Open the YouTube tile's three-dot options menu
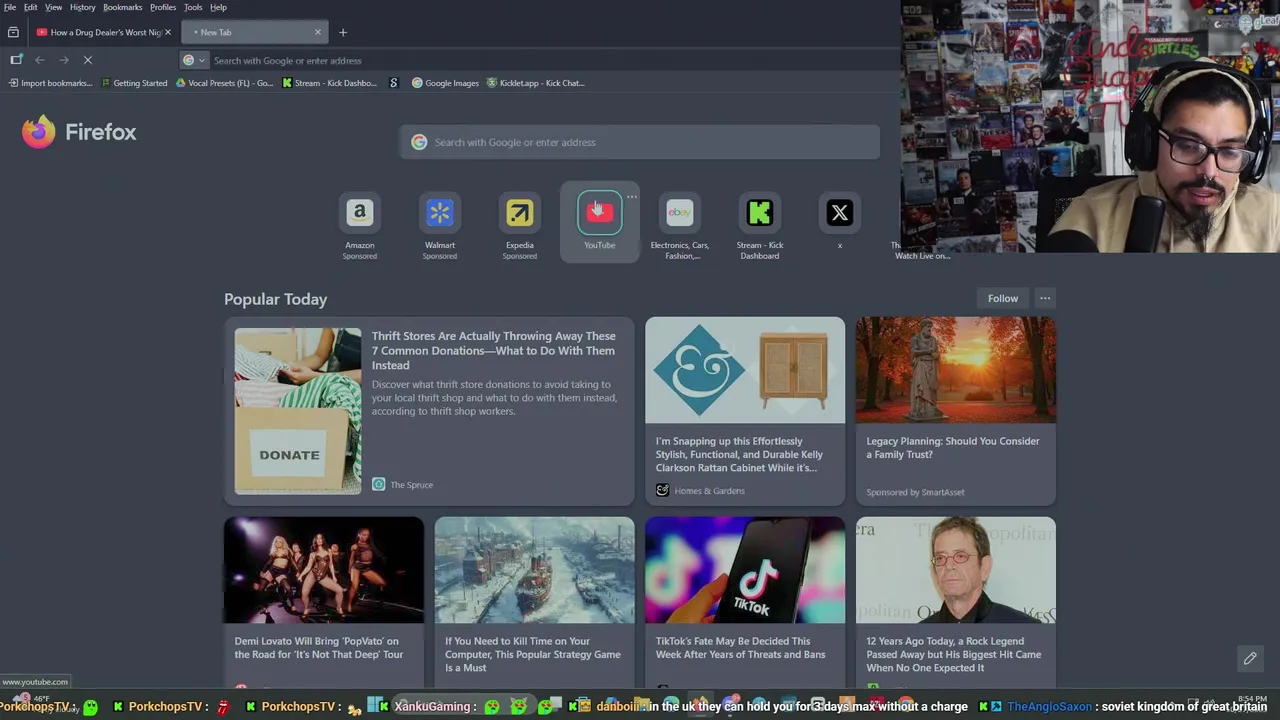The image size is (1280, 720). (631, 197)
